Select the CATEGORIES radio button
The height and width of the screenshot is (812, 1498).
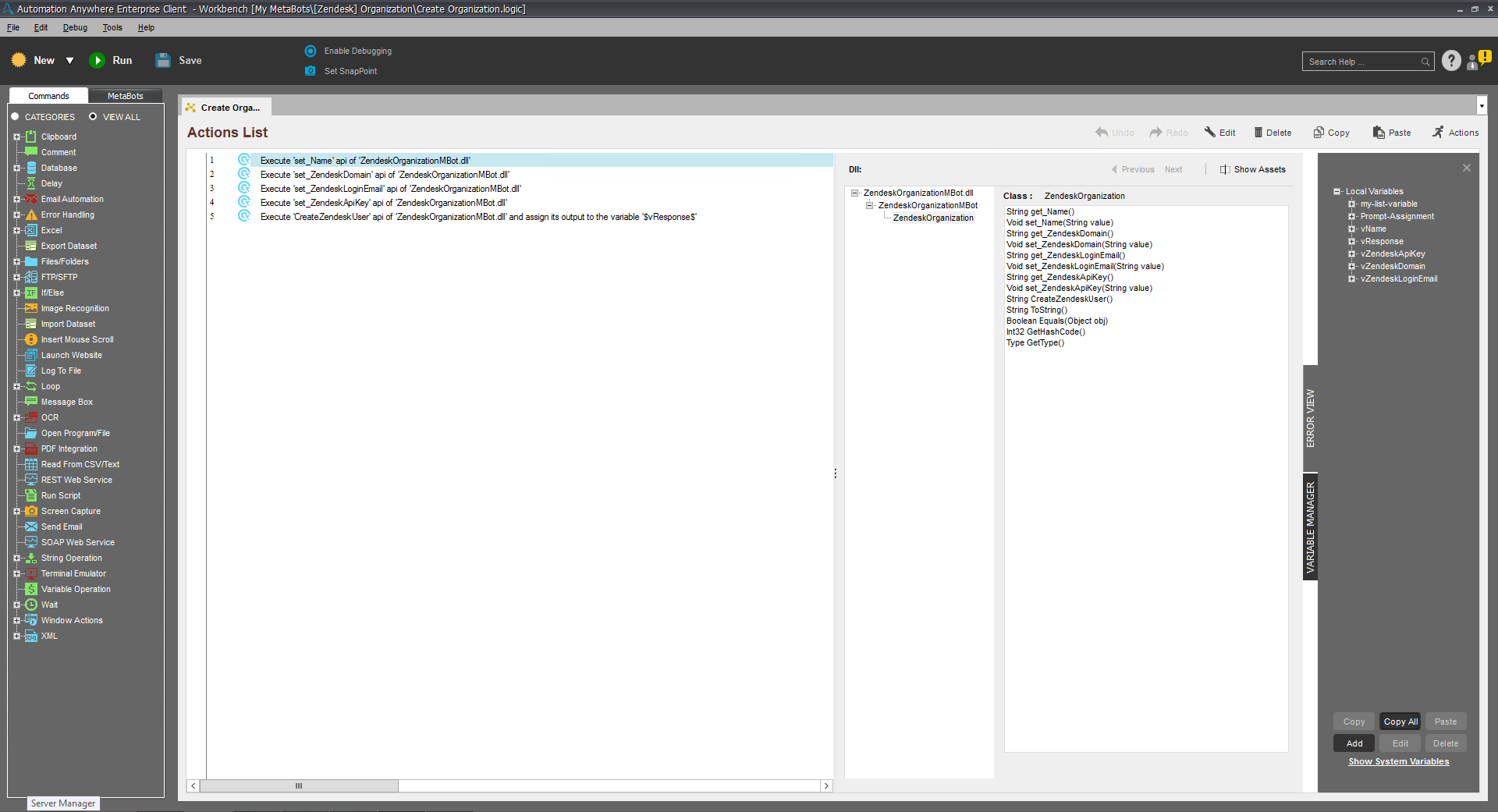click(x=15, y=117)
